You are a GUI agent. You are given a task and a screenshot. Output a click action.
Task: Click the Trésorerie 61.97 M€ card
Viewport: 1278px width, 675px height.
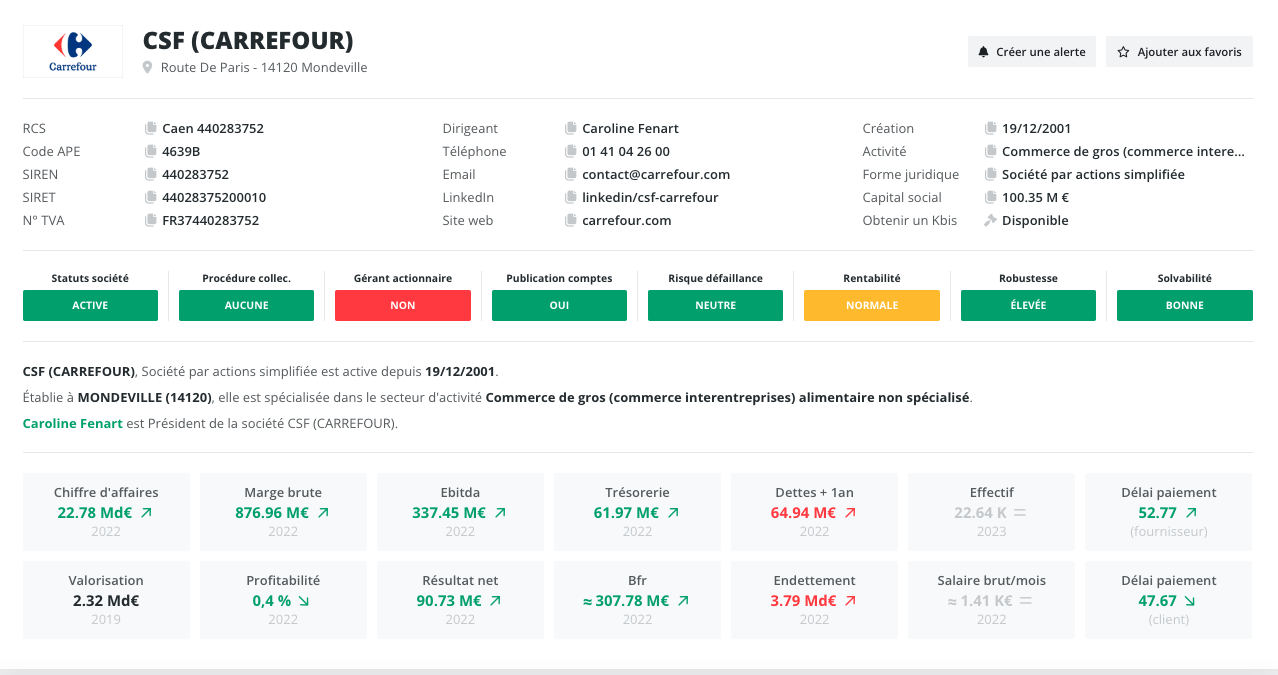pos(637,512)
